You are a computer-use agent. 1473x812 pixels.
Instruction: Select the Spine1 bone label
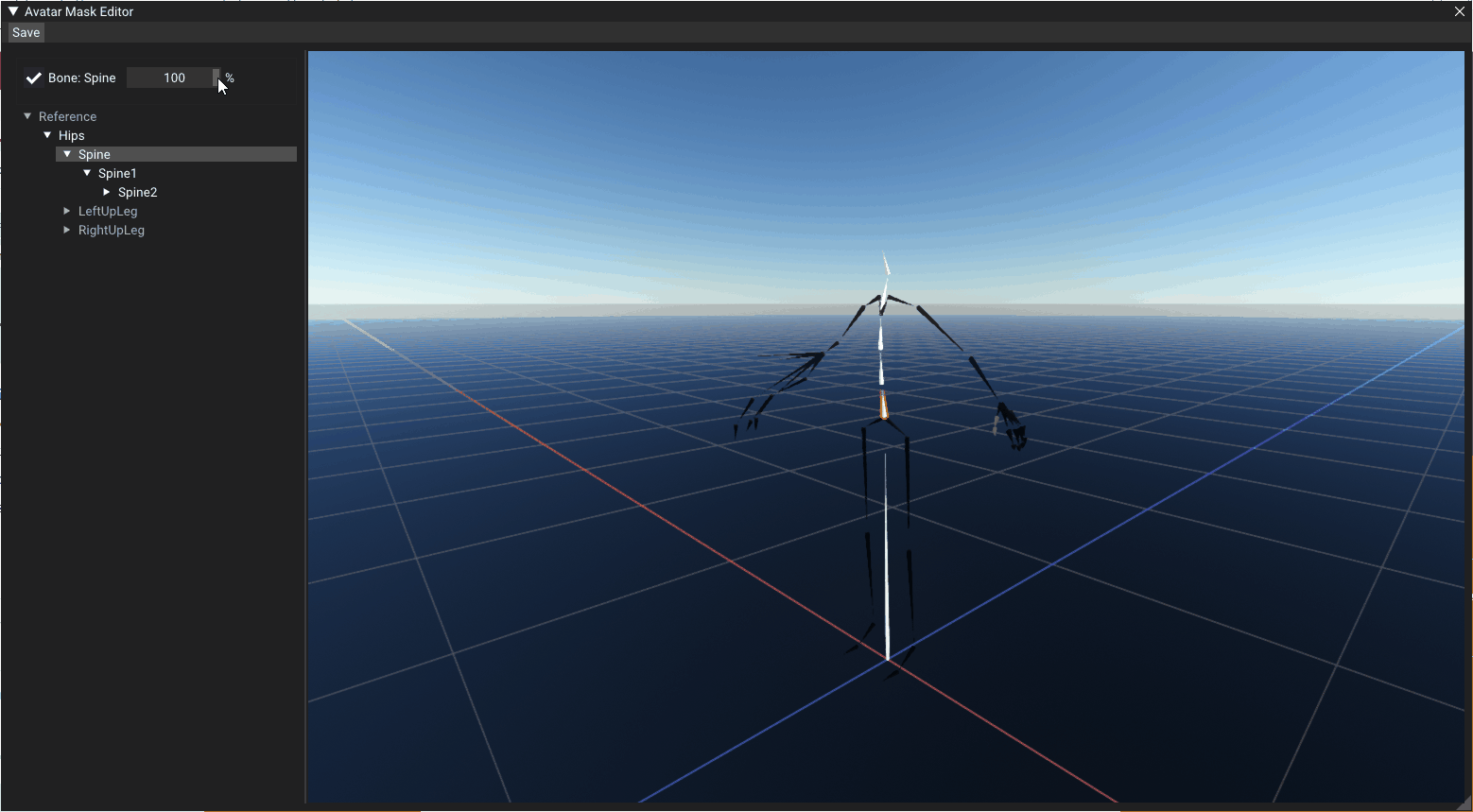click(117, 173)
